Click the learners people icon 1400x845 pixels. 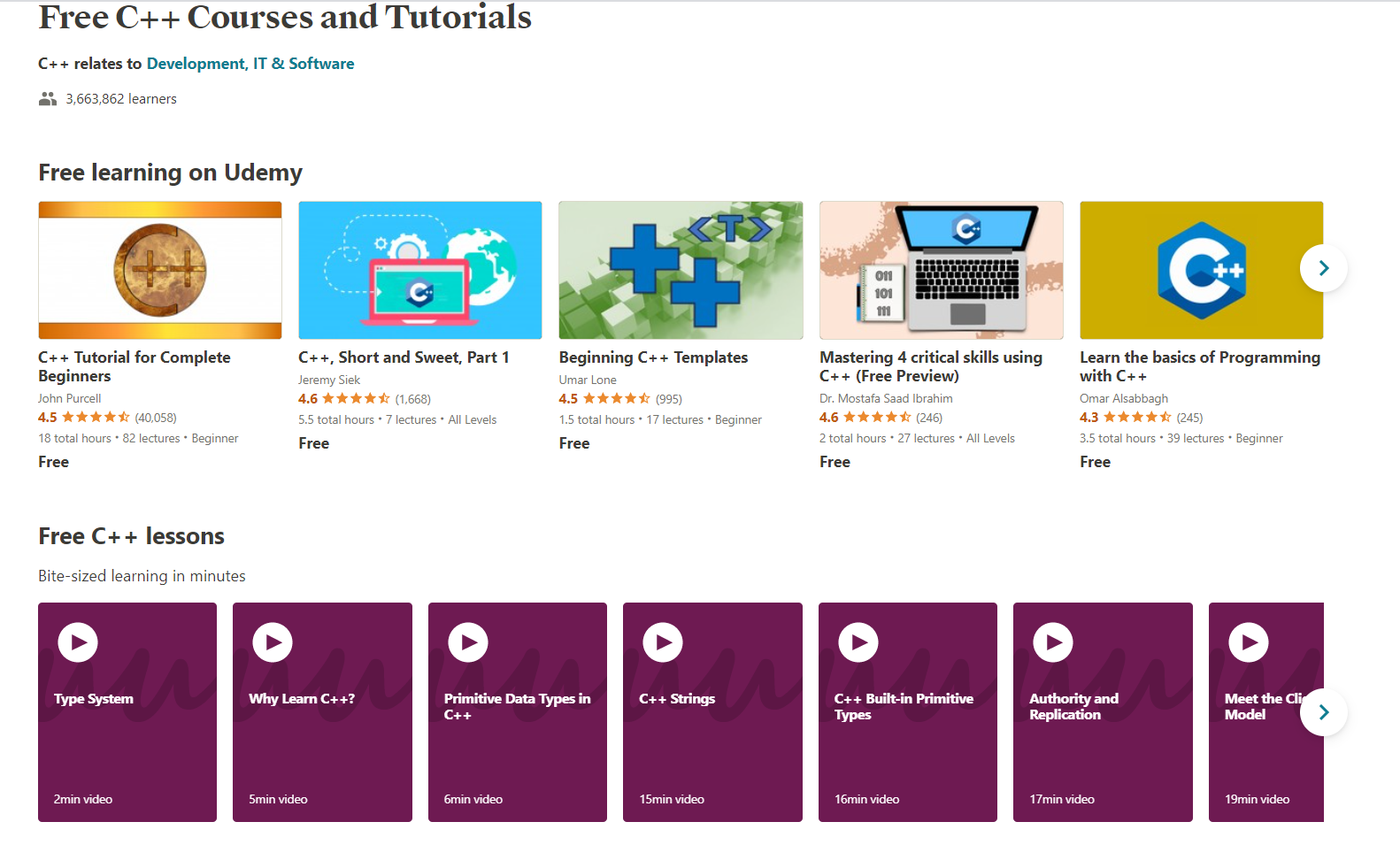(48, 99)
